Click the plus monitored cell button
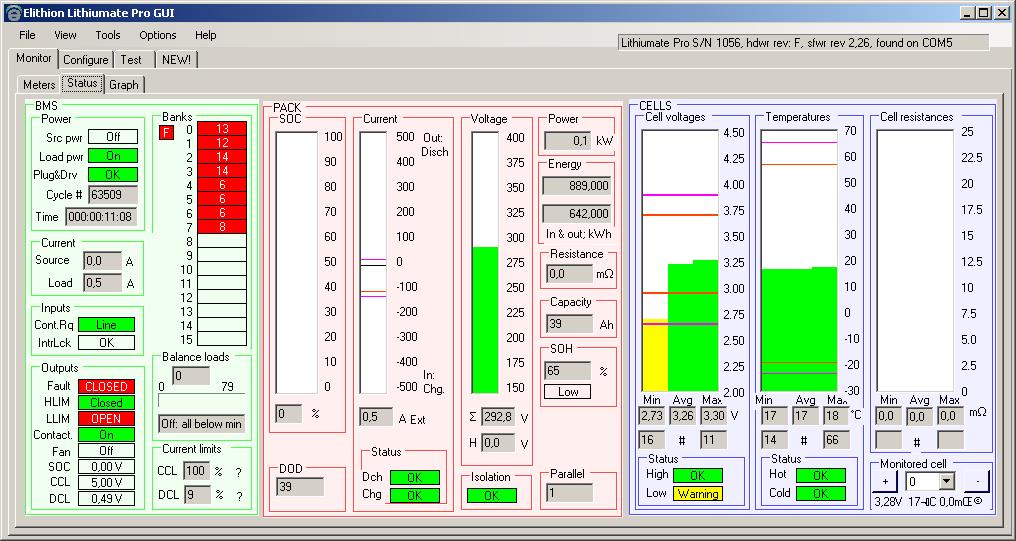The height and width of the screenshot is (541, 1016). click(886, 481)
